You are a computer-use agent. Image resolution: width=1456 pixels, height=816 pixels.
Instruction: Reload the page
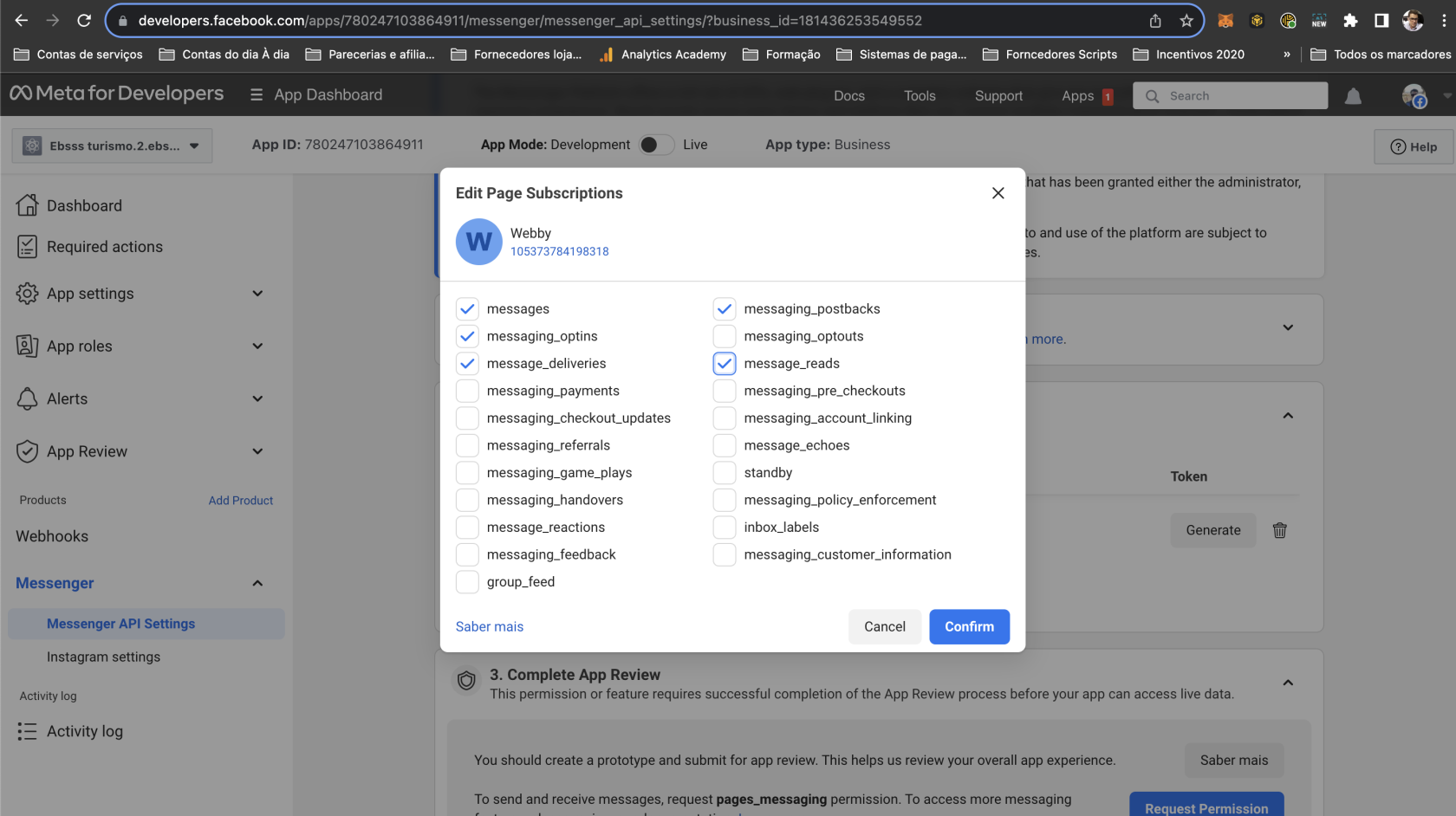pyautogui.click(x=84, y=20)
